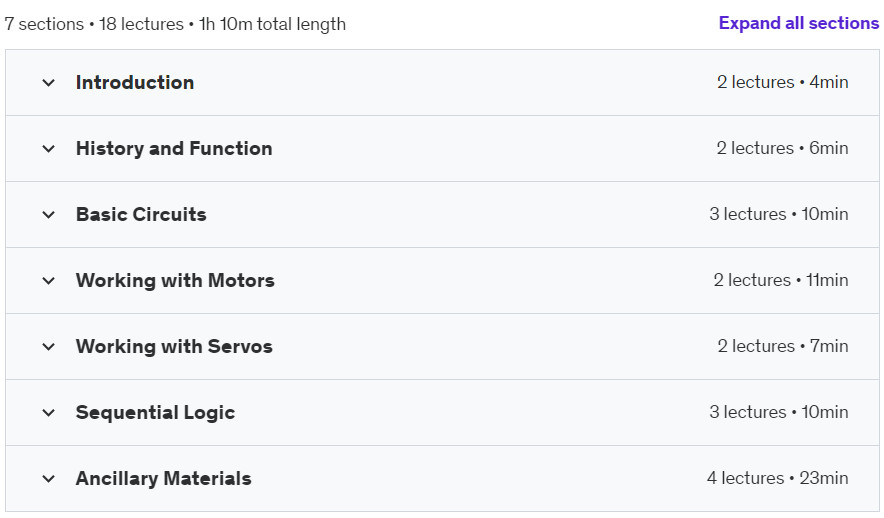Click the chevron beside Sequential Logic
884x518 pixels.
pyautogui.click(x=48, y=413)
